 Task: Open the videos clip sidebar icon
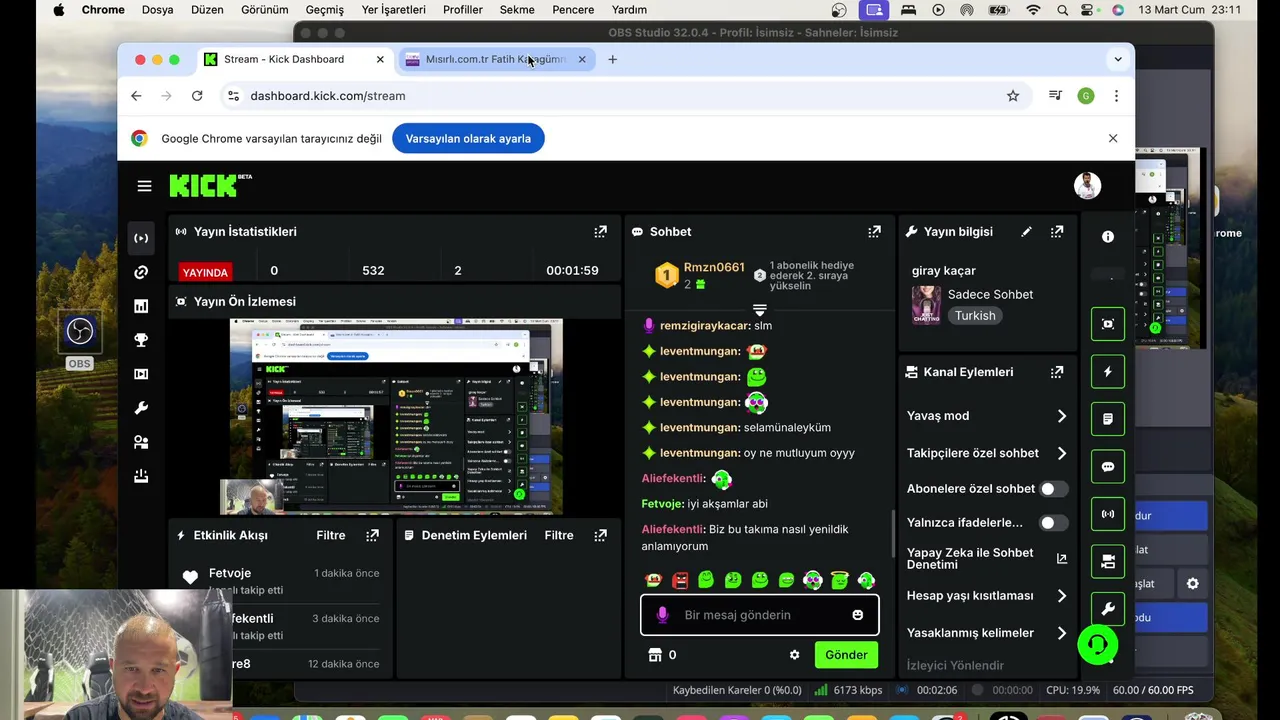pyautogui.click(x=141, y=374)
